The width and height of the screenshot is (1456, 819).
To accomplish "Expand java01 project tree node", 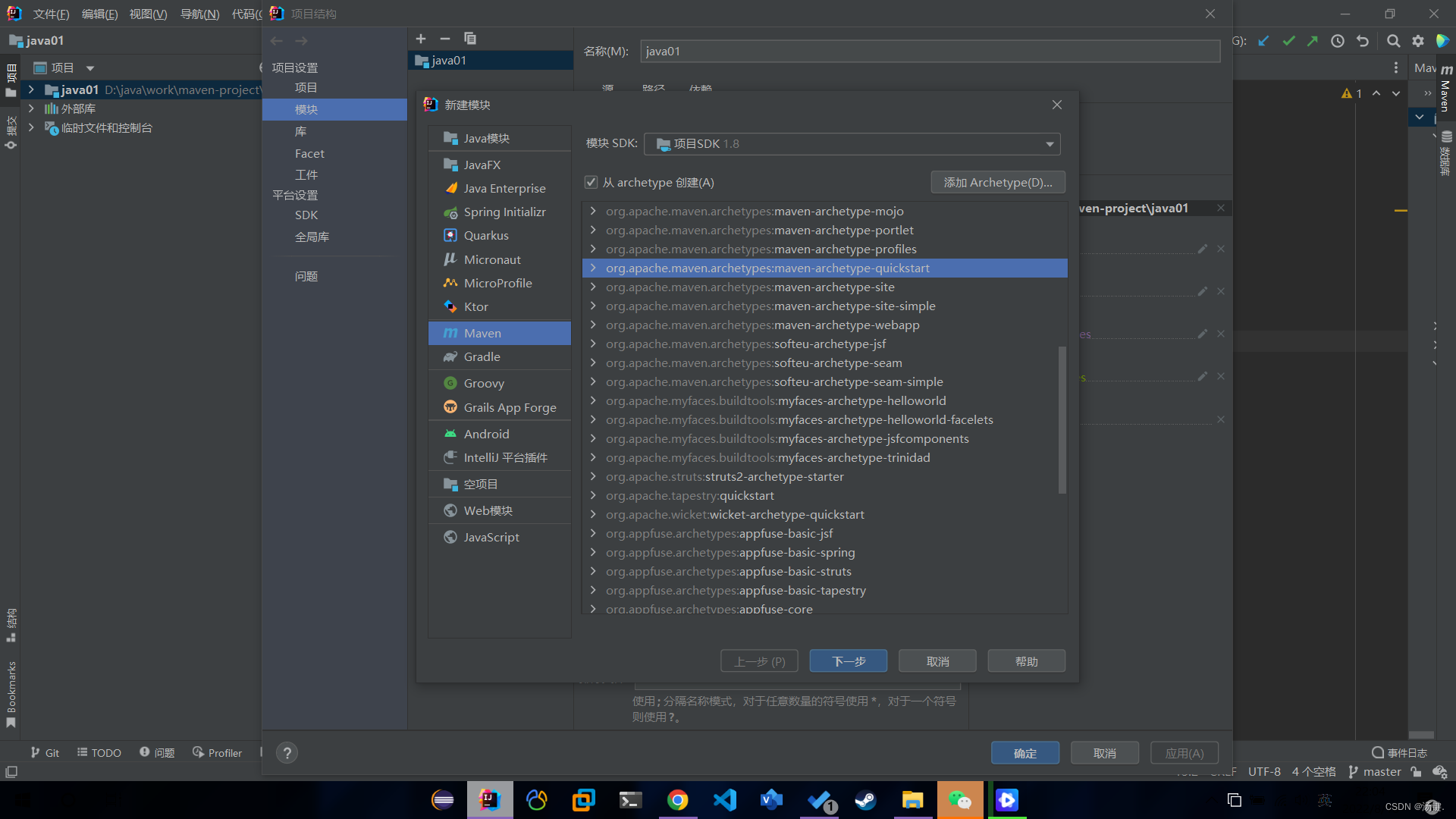I will (31, 89).
